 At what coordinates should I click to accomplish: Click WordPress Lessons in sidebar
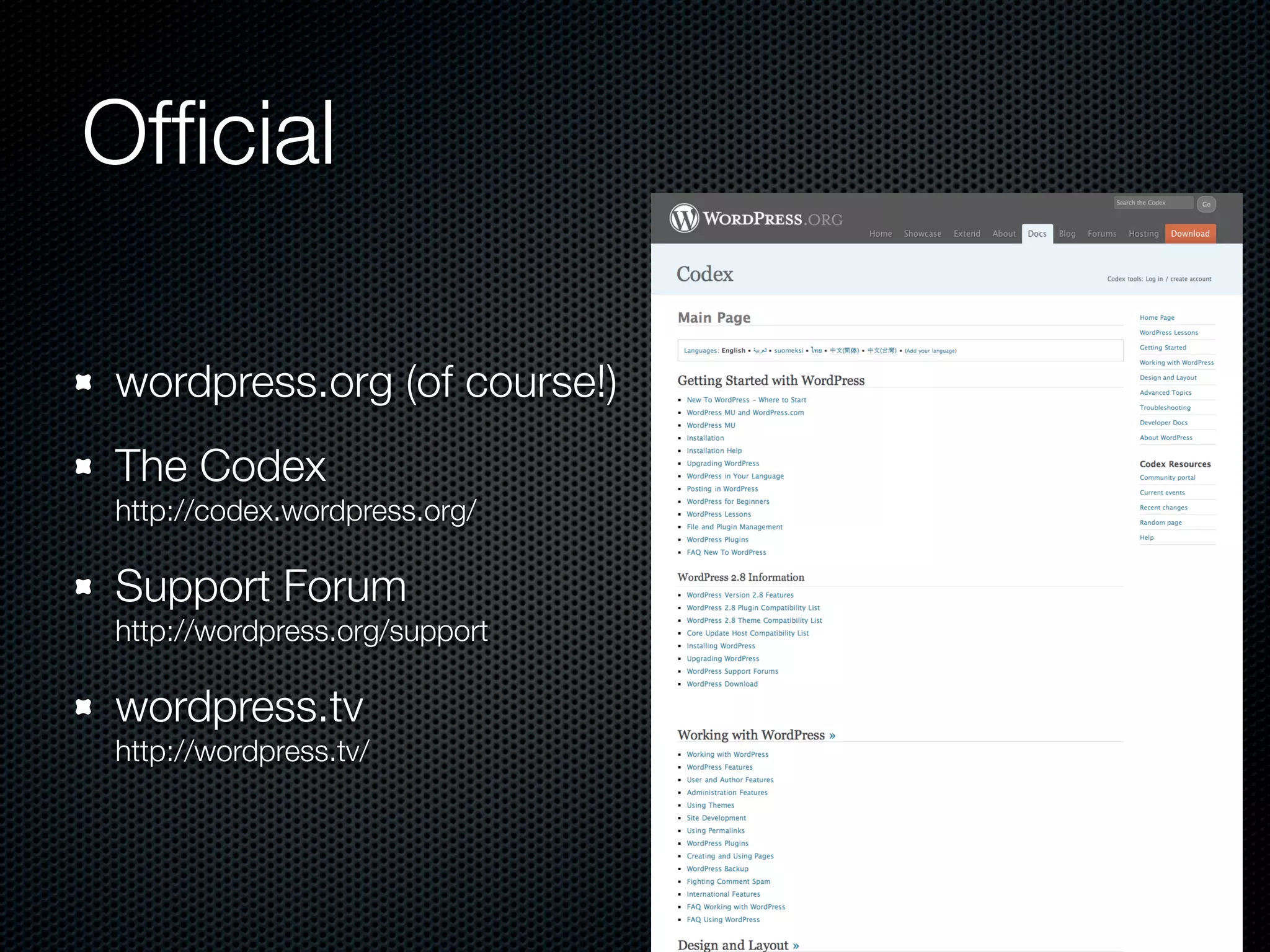click(x=1168, y=333)
